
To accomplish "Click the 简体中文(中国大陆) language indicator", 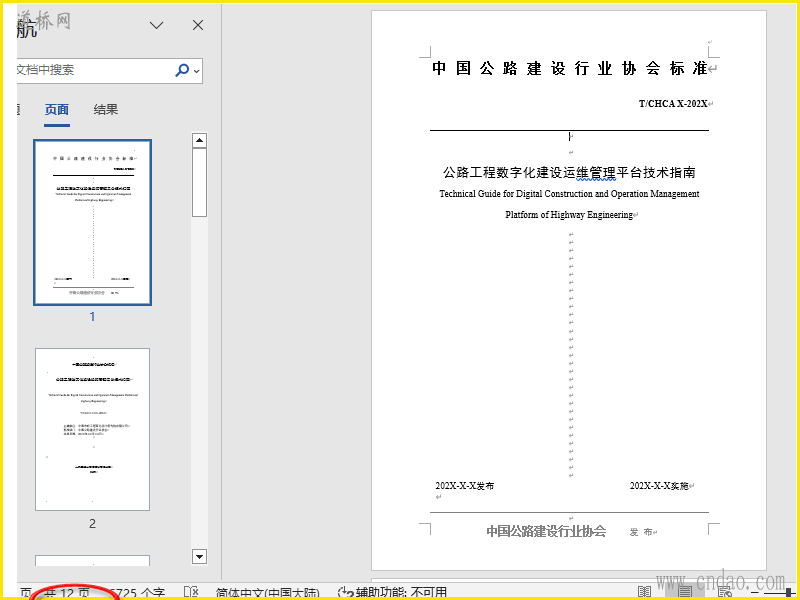I will 267,594.
